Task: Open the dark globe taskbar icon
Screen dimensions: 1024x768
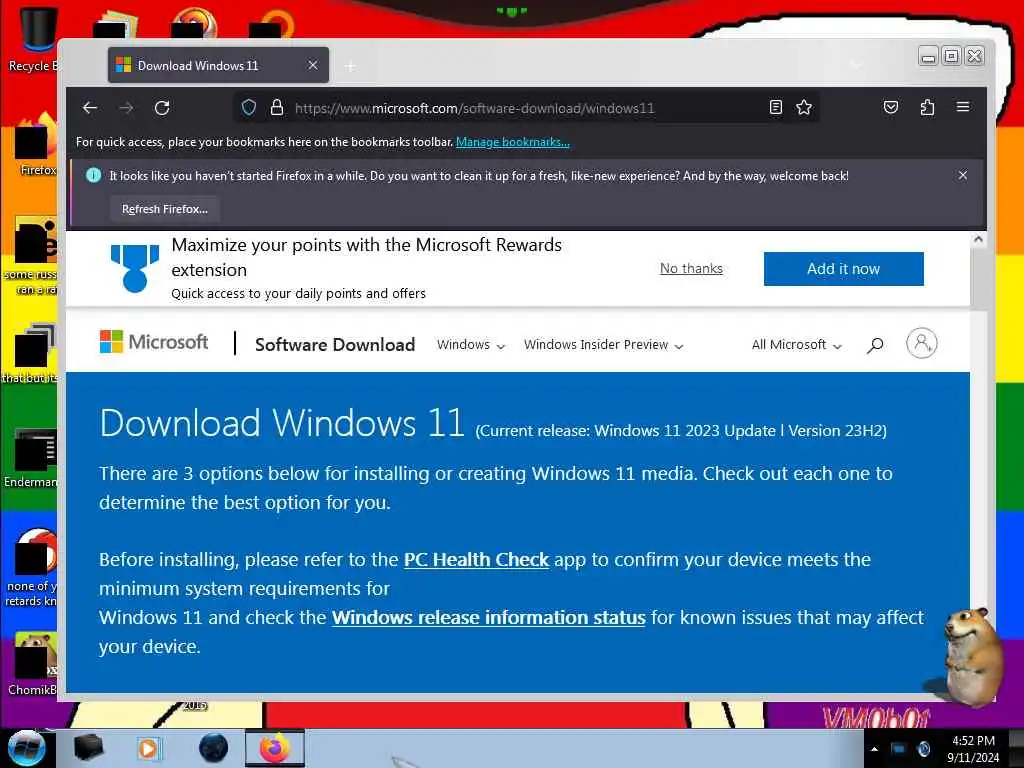Action: coord(213,748)
